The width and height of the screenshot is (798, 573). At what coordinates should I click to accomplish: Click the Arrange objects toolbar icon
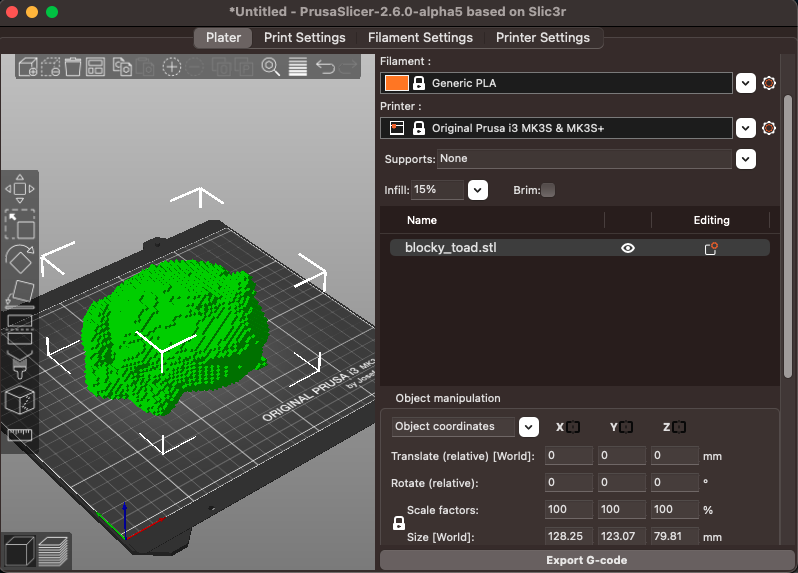(95, 67)
